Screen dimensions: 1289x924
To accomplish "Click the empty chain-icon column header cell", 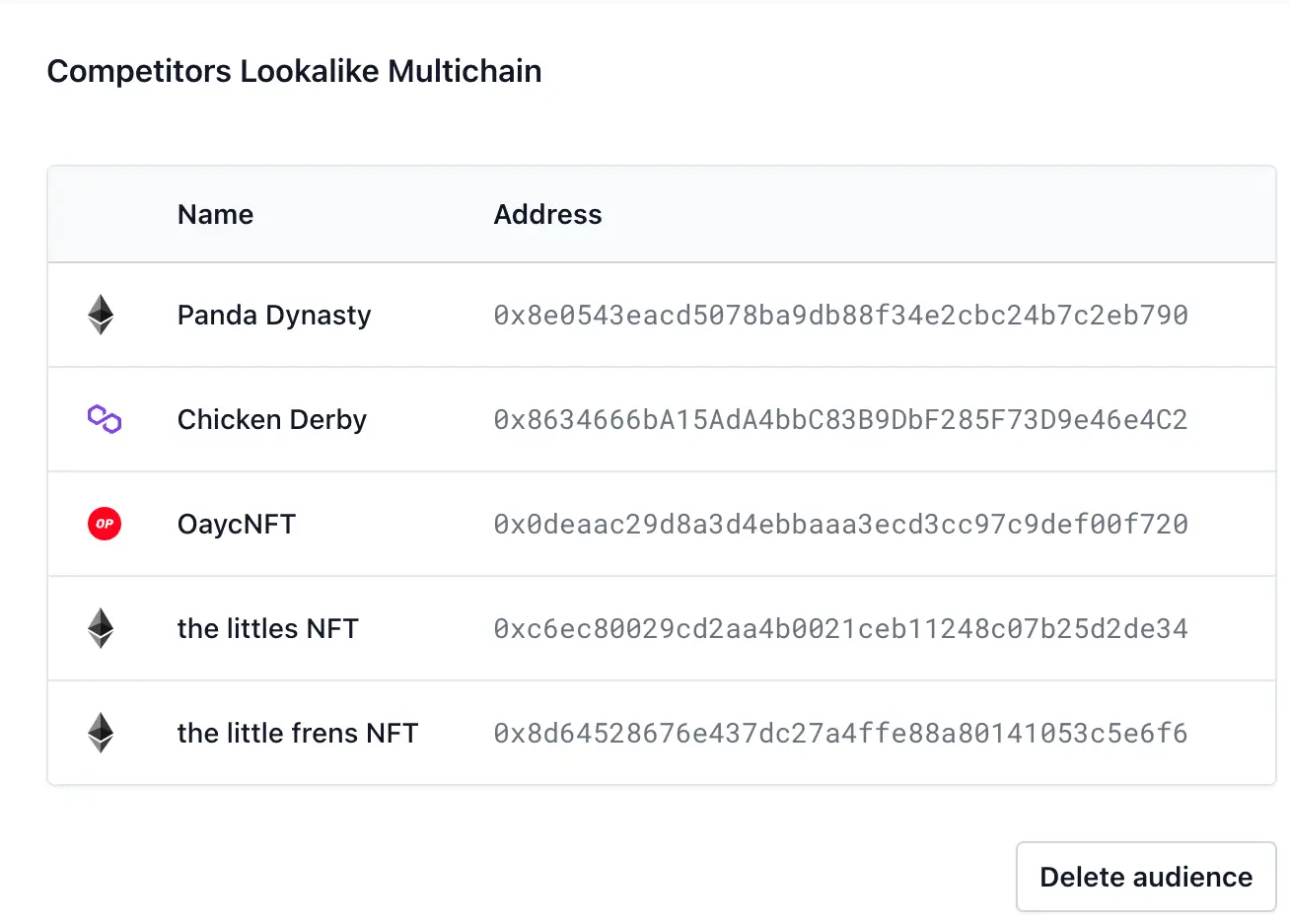I will pyautogui.click(x=103, y=215).
